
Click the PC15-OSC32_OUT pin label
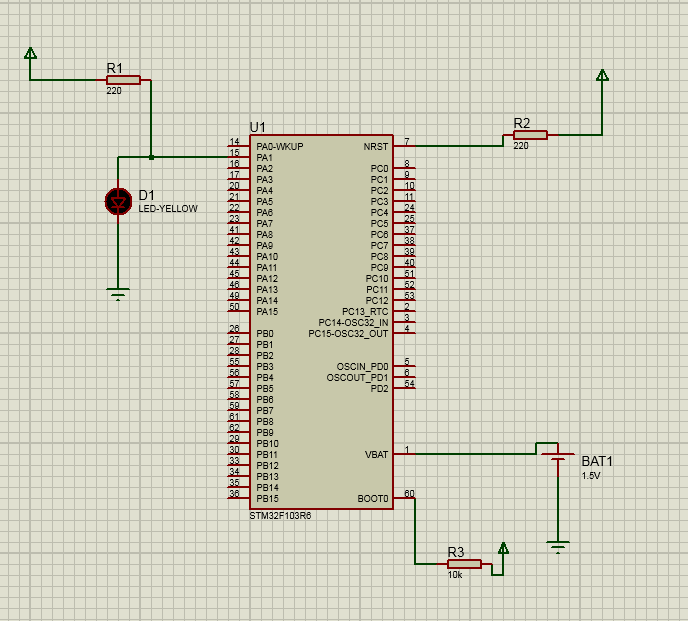tap(348, 334)
